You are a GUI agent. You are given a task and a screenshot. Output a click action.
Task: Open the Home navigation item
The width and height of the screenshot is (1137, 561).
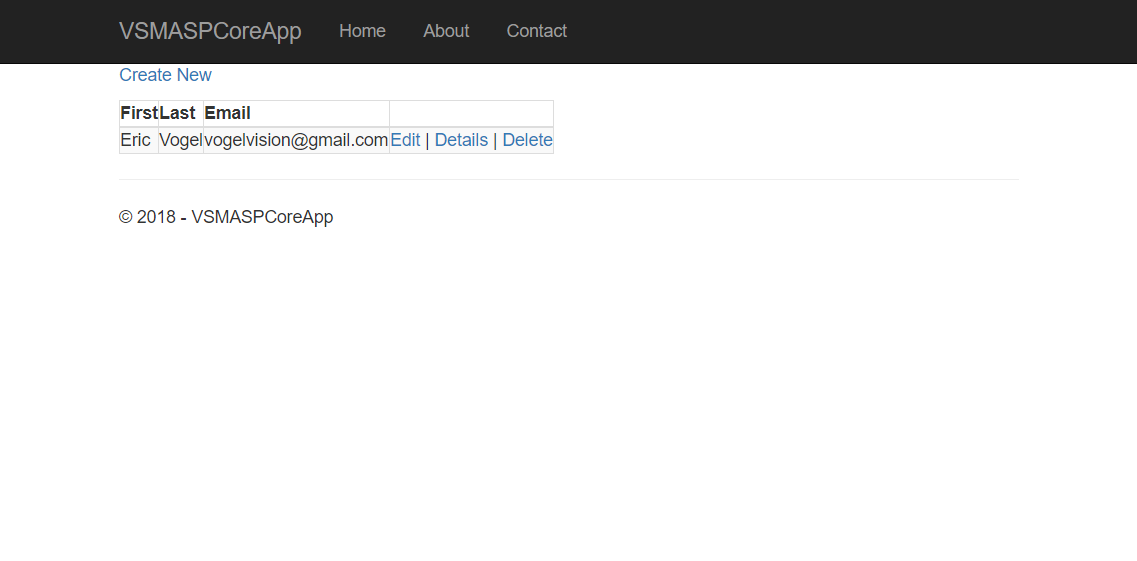(x=362, y=31)
